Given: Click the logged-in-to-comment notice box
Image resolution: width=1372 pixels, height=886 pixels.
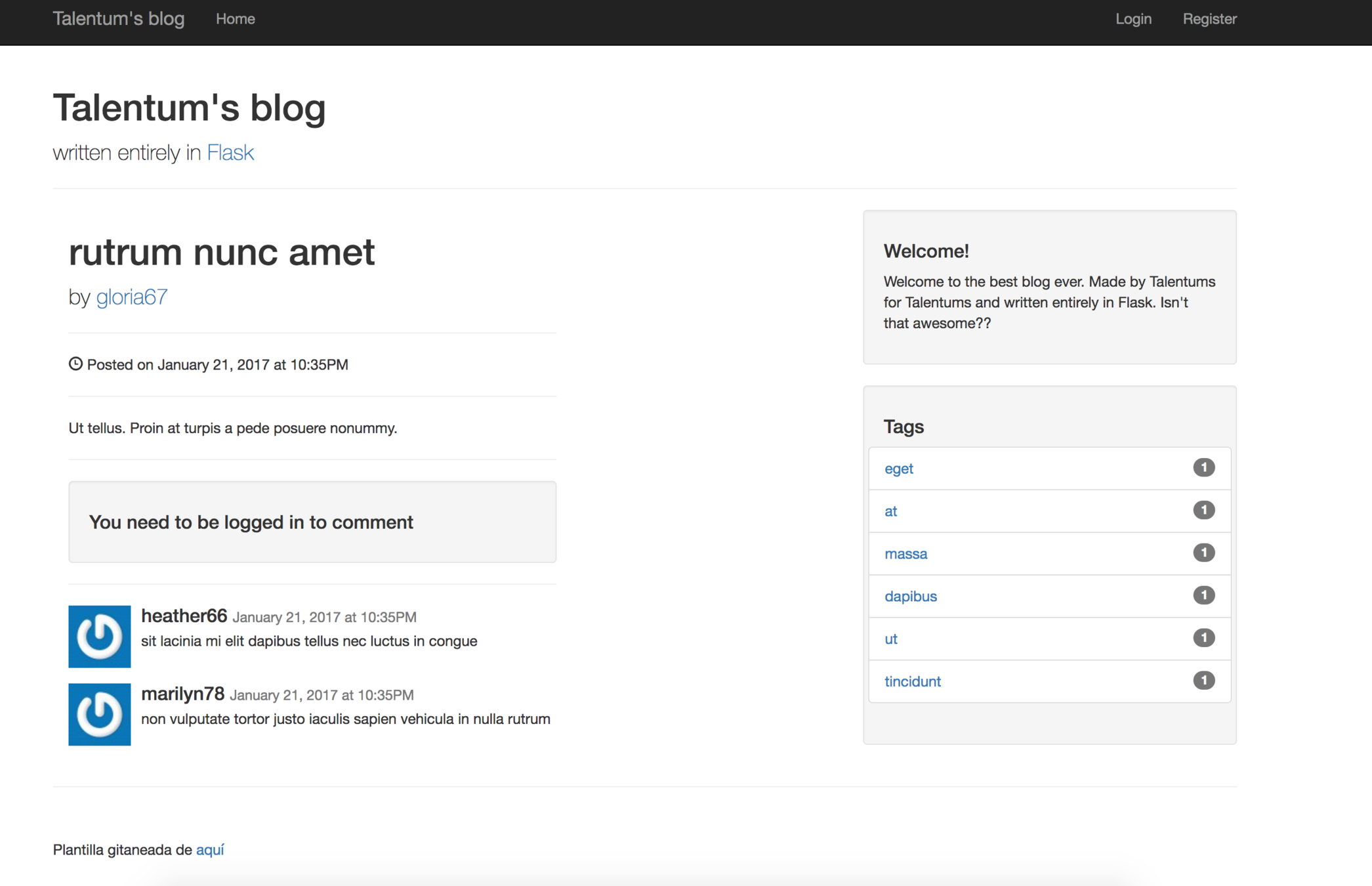Looking at the screenshot, I should [312, 522].
